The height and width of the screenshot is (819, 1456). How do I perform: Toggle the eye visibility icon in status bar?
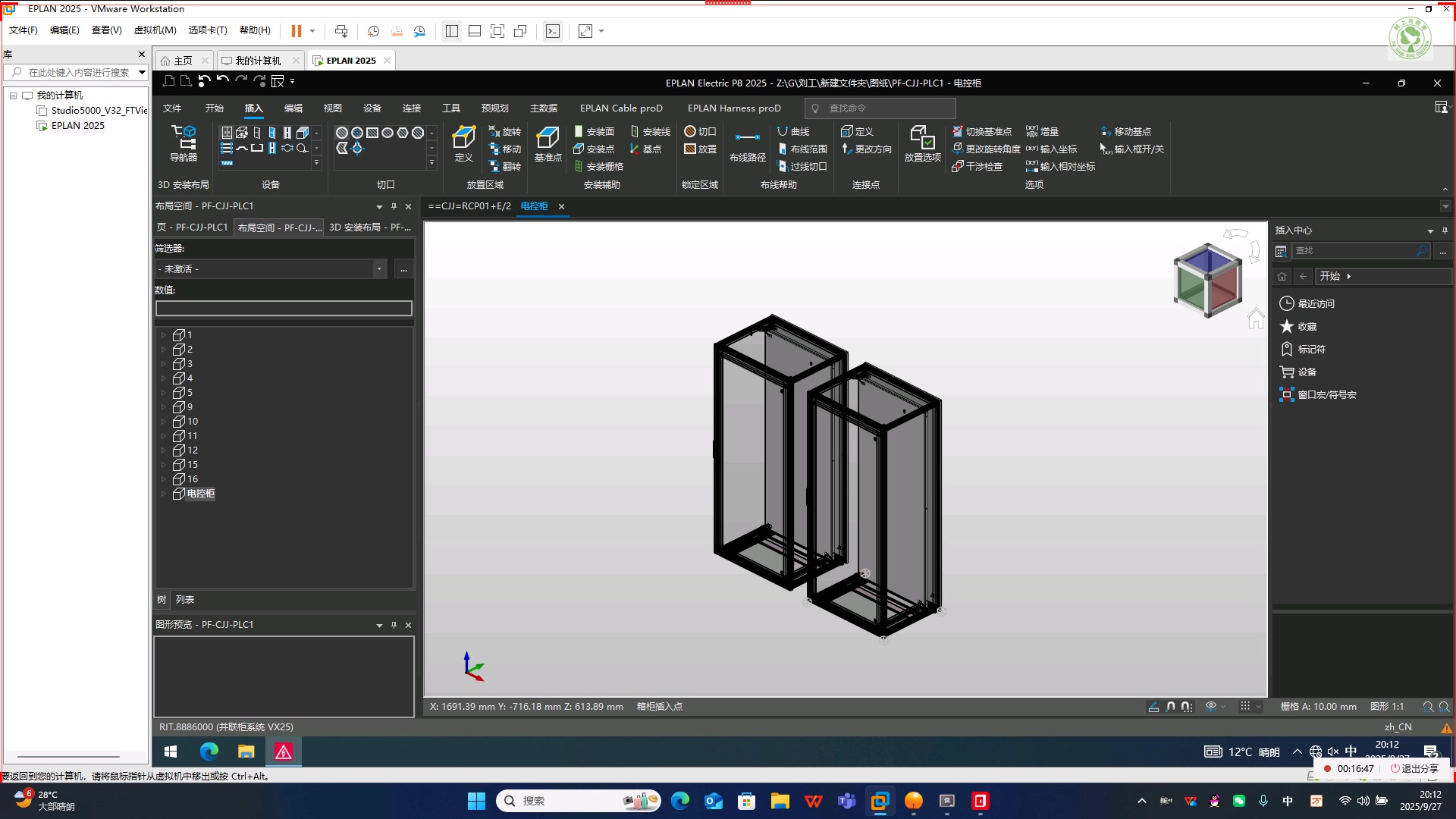tap(1211, 706)
